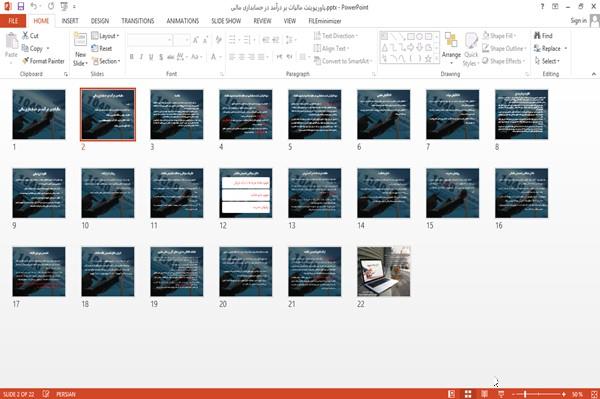Viewport: 600px width, 399px height.
Task: Open the FILE tab
Action: point(13,21)
